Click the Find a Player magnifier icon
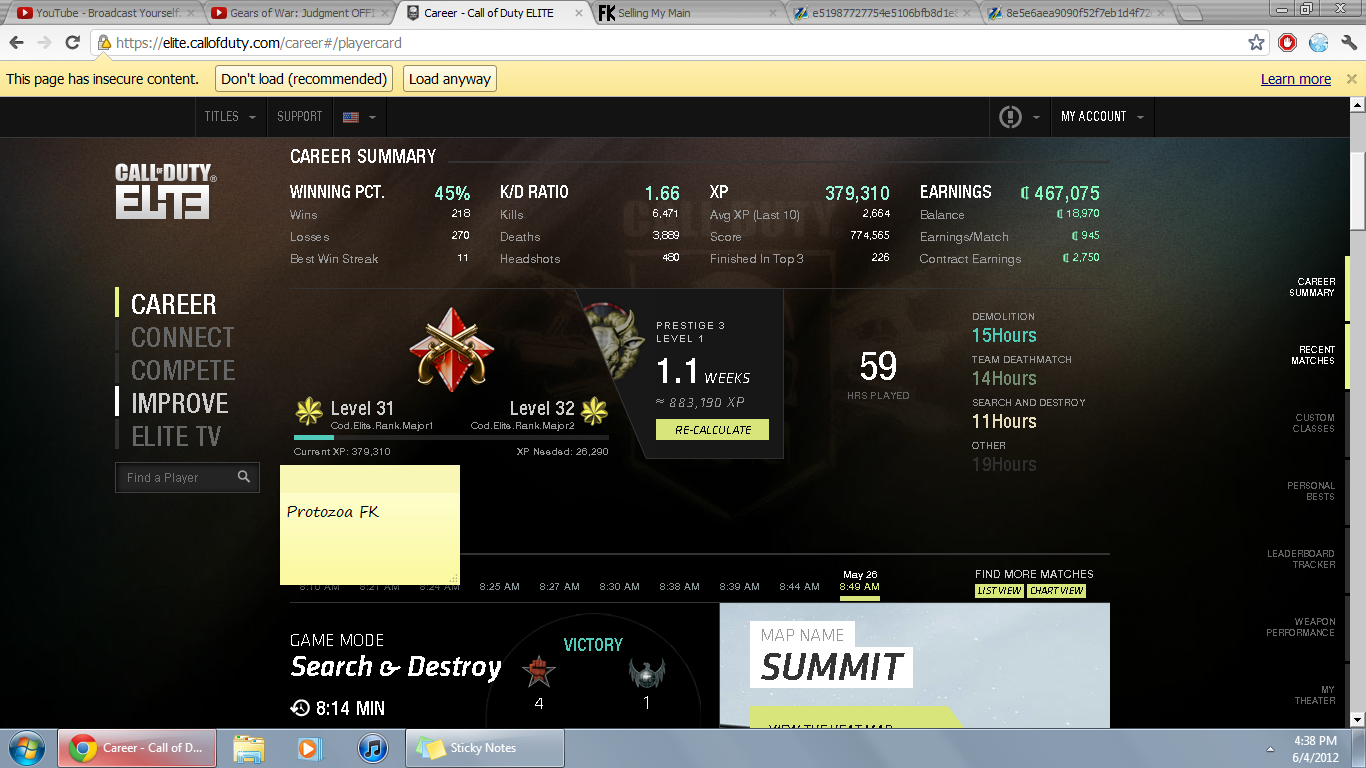 click(244, 477)
